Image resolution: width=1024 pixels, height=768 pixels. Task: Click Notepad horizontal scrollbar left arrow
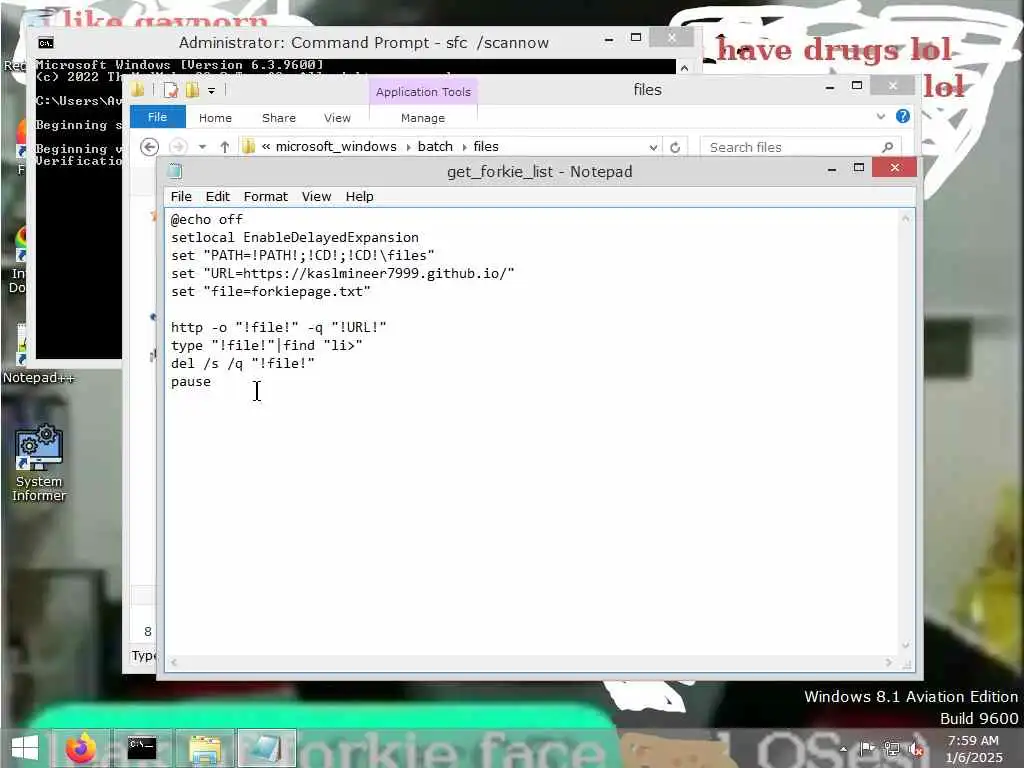click(x=173, y=662)
